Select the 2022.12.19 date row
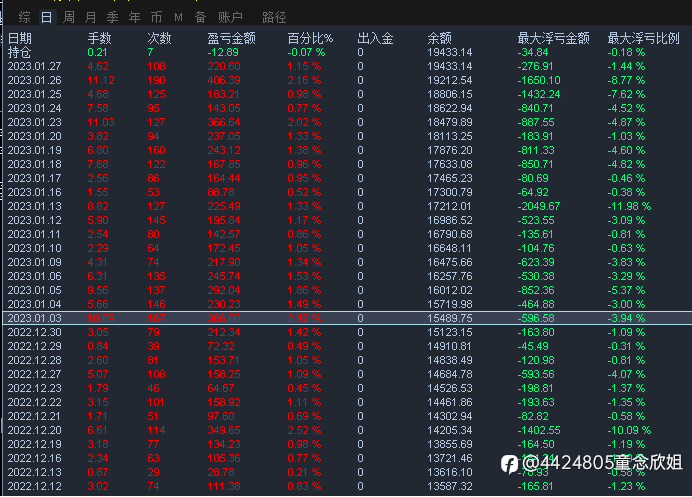Screen dimensions: 692x497 (347, 444)
